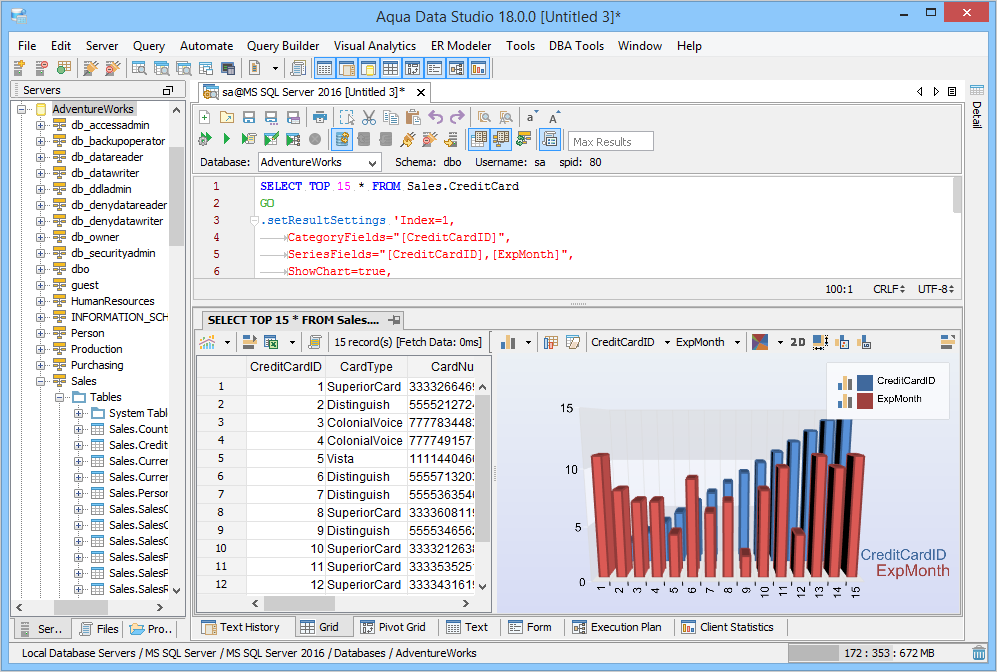Click the Max Results input field
The image size is (997, 672).
[x=610, y=141]
